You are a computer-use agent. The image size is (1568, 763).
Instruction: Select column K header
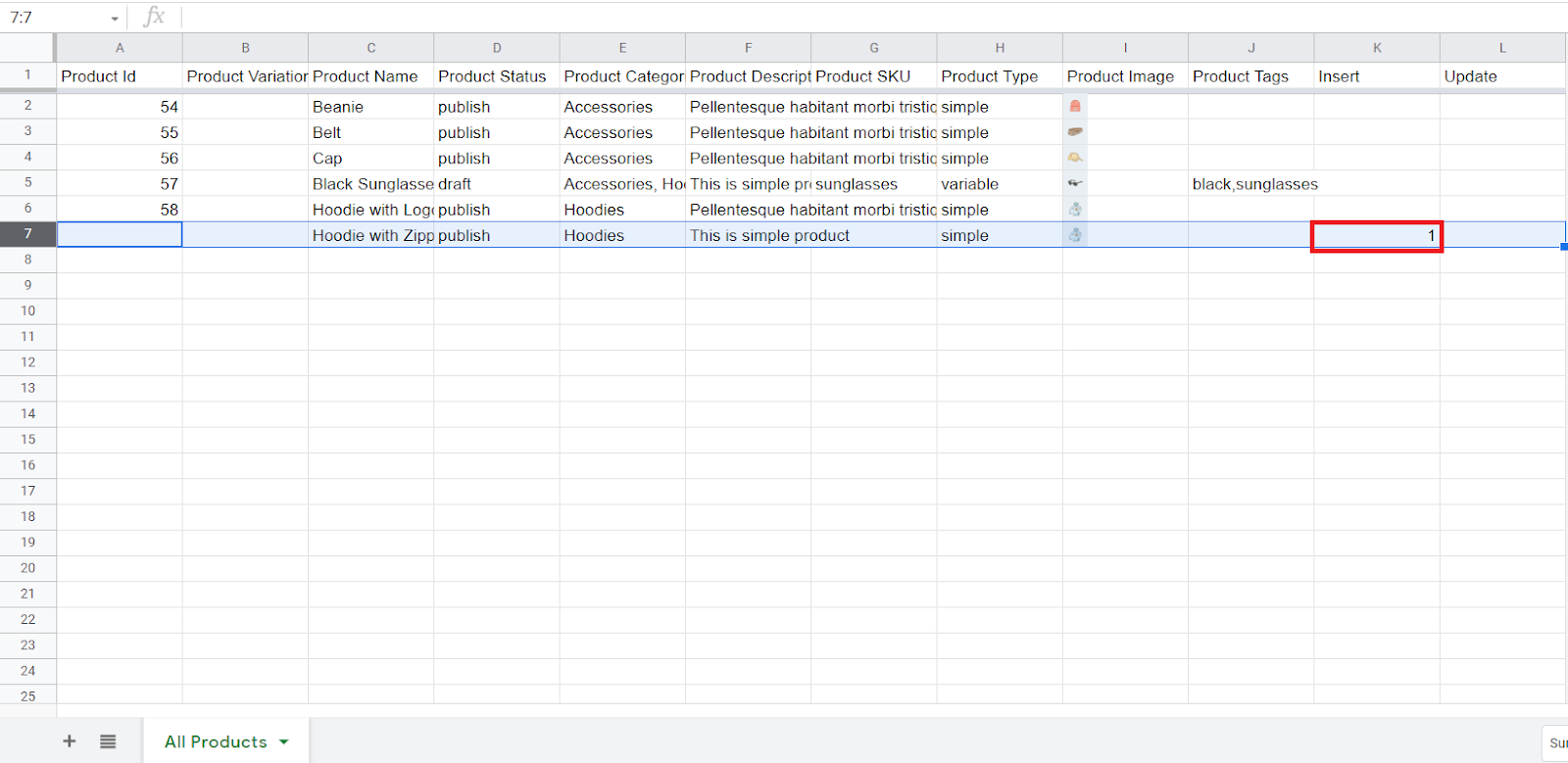1377,48
